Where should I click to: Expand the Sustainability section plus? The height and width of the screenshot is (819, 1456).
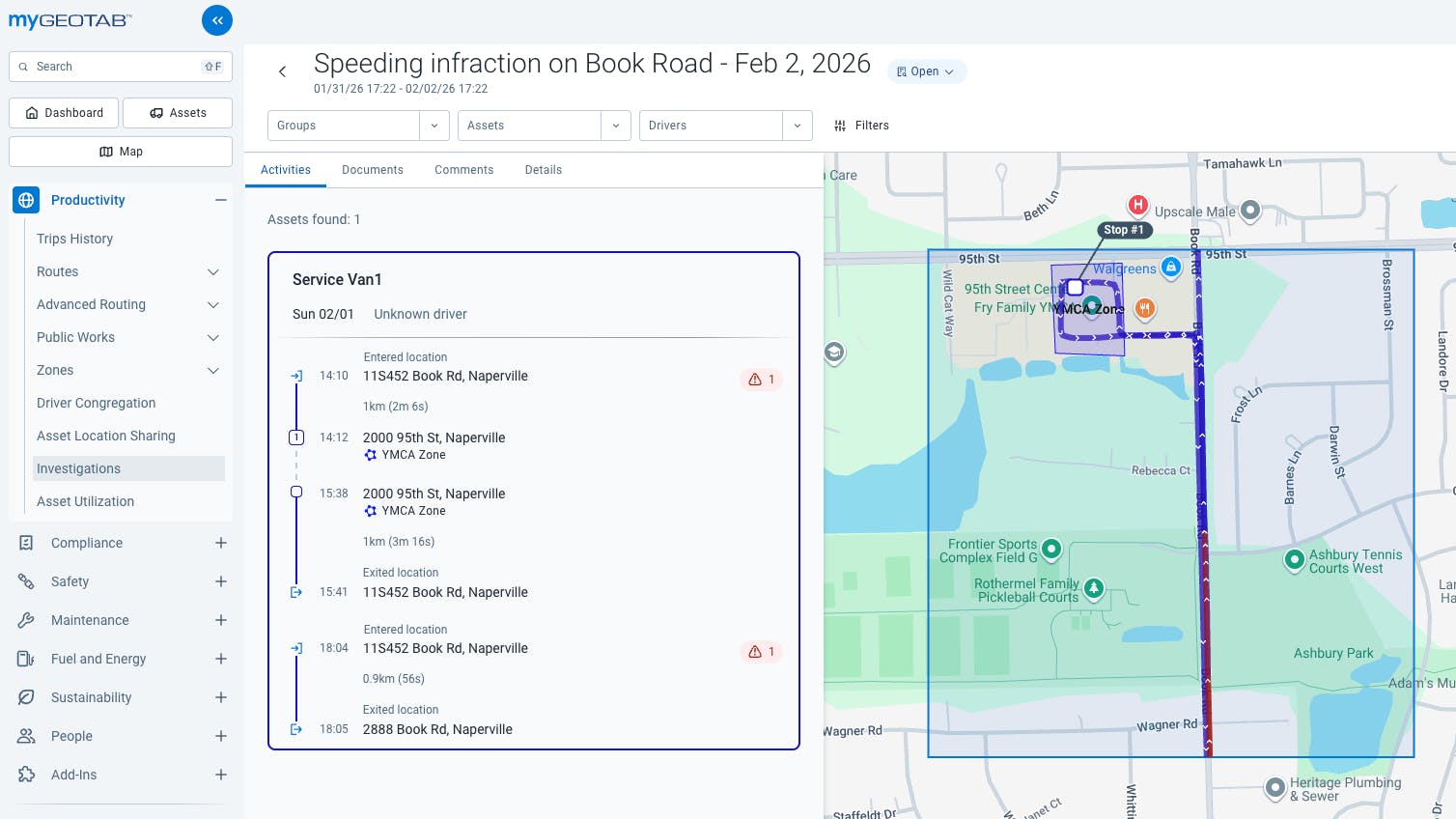tap(221, 697)
